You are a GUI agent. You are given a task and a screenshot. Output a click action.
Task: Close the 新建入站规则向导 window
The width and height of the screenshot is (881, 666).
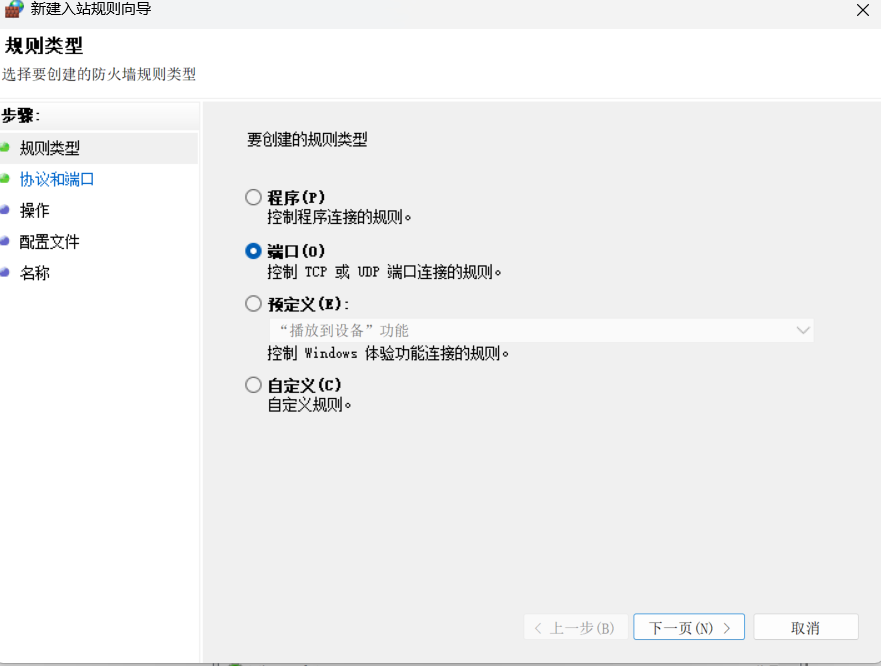point(864,11)
